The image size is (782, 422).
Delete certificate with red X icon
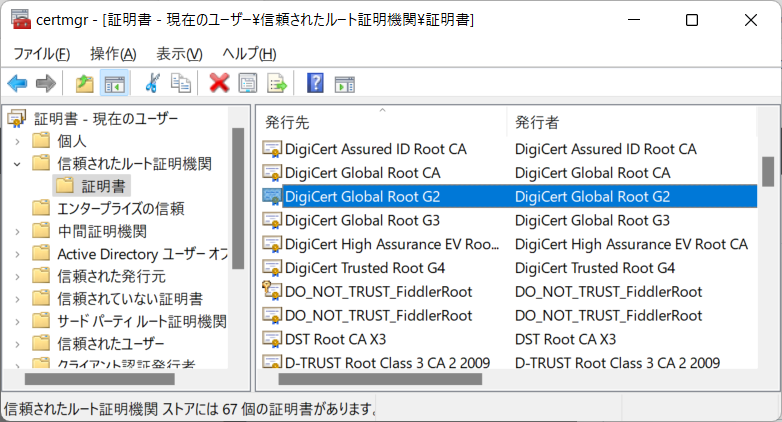219,83
